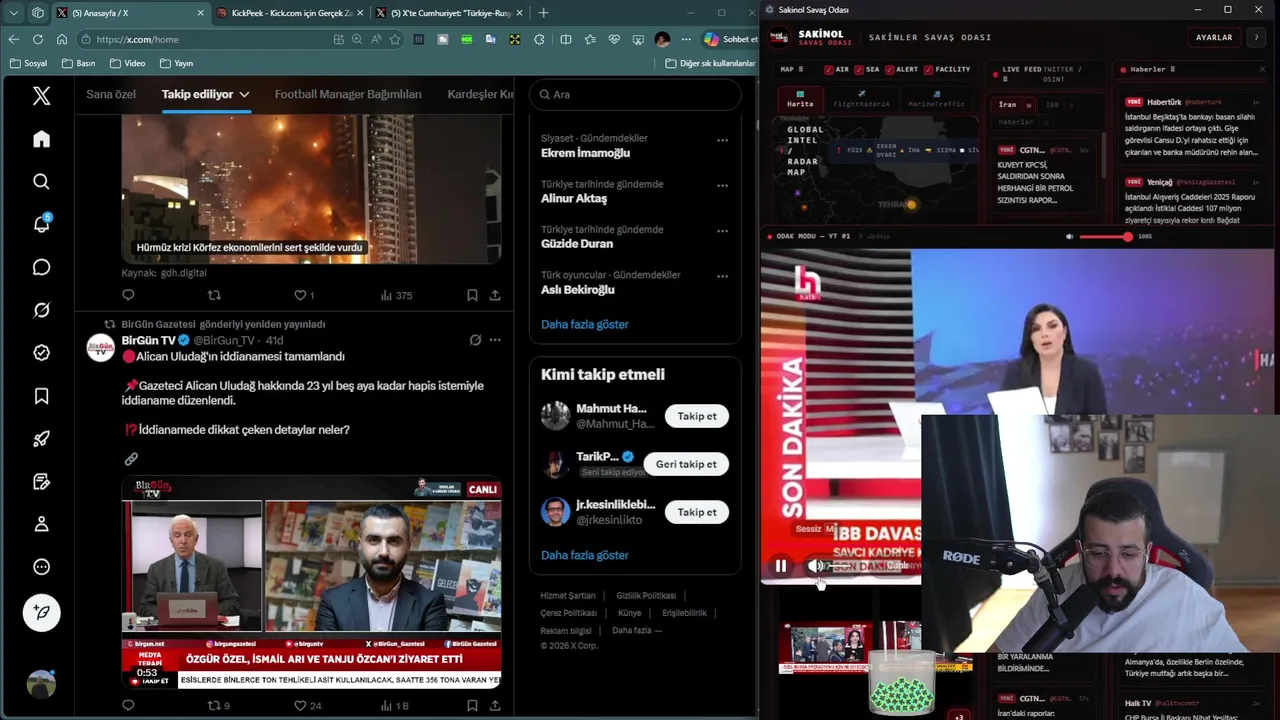
Task: Open the Gizlilik Politikası link
Action: pos(646,595)
